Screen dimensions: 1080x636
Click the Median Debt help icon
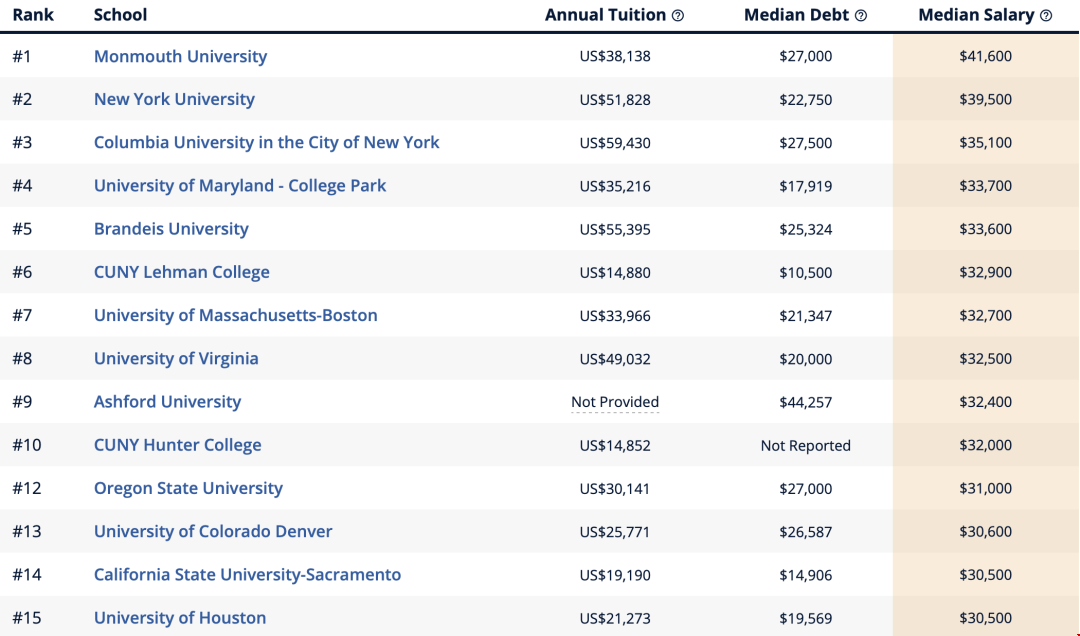(x=861, y=16)
